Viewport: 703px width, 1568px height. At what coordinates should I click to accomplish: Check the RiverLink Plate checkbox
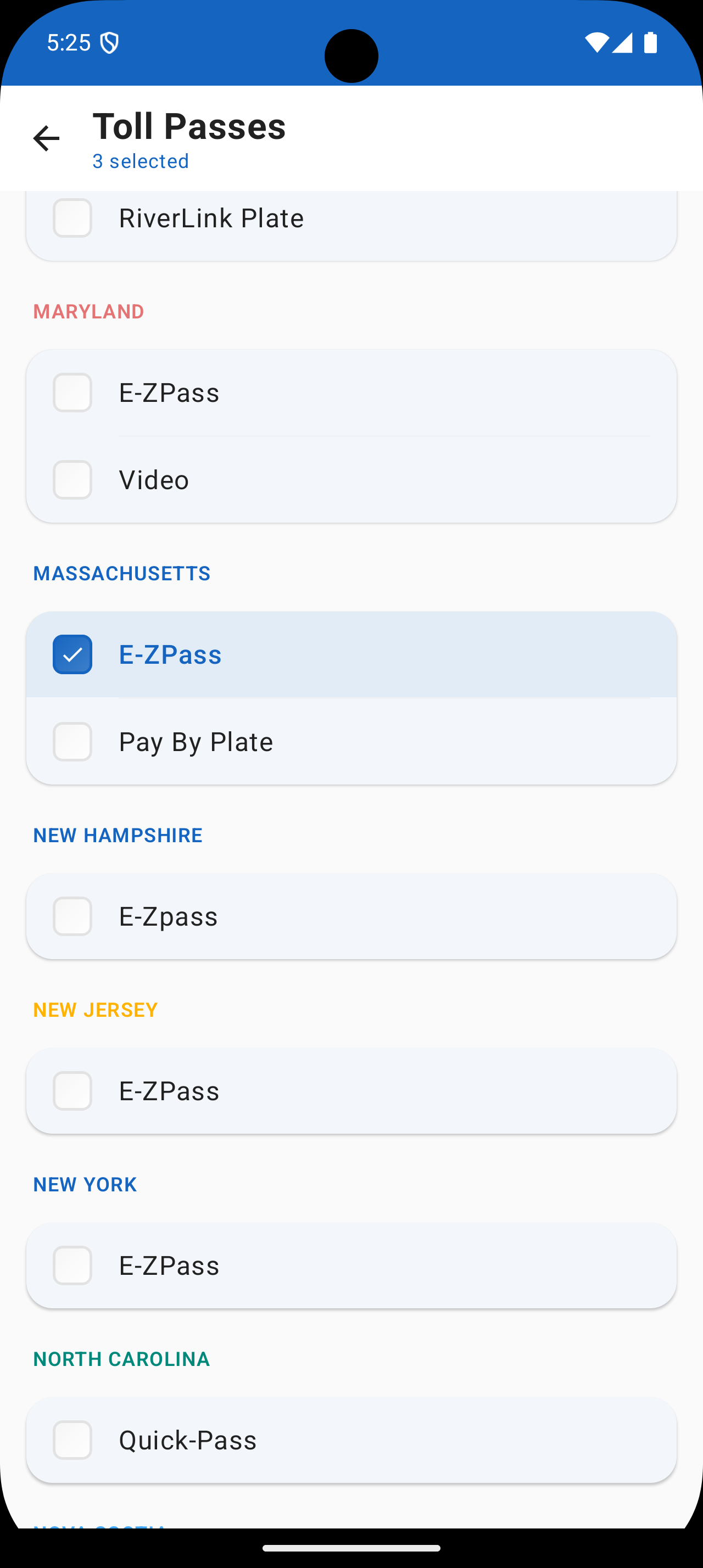pos(72,218)
